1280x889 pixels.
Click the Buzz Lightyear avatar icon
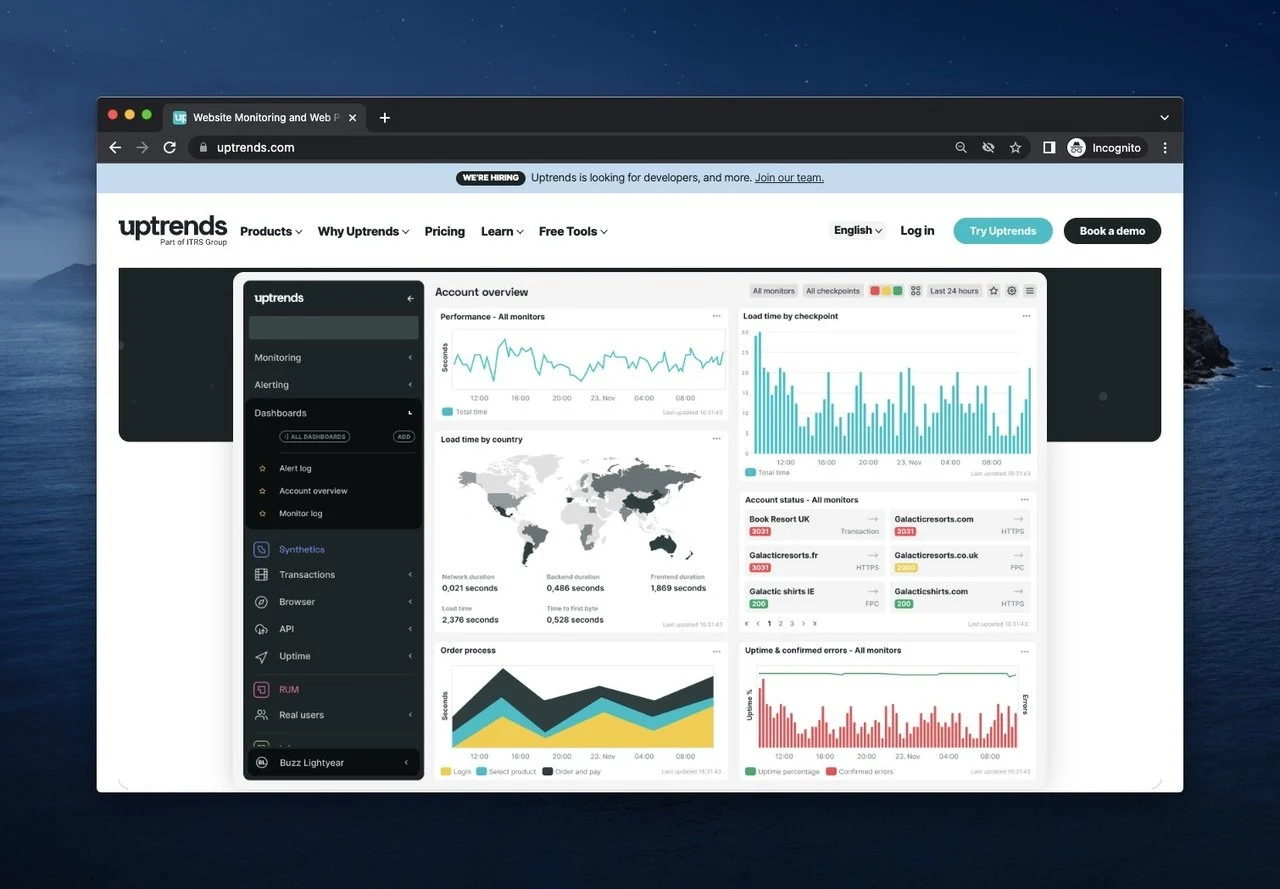tap(262, 762)
